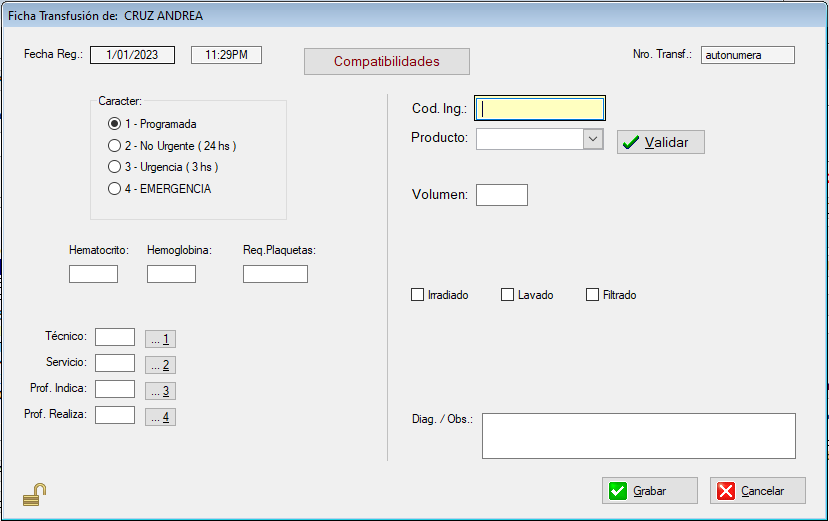This screenshot has width=829, height=521.
Task: Open the Compatibilidades panel
Action: [386, 61]
